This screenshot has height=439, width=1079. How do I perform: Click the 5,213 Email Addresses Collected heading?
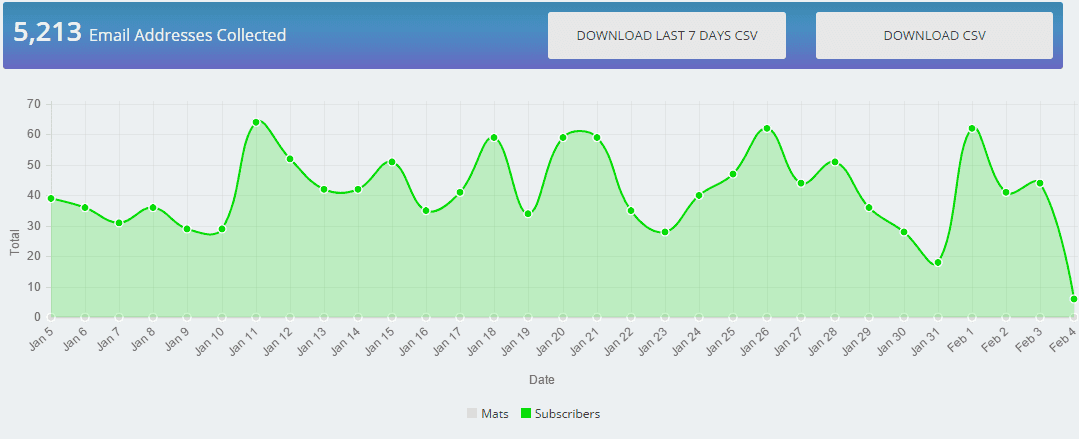(150, 35)
